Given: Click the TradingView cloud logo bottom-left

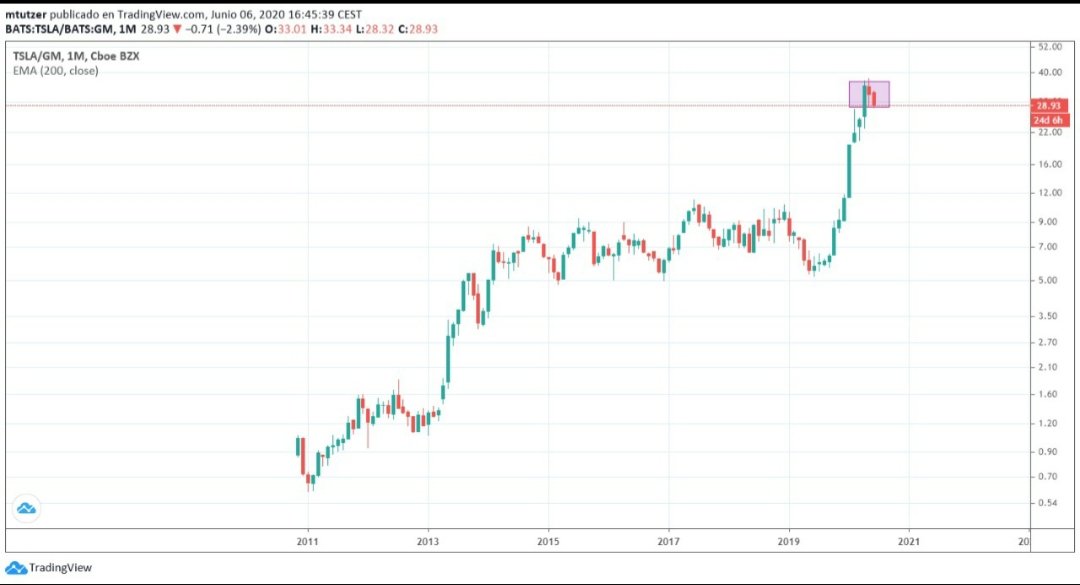Looking at the screenshot, I should point(16,568).
